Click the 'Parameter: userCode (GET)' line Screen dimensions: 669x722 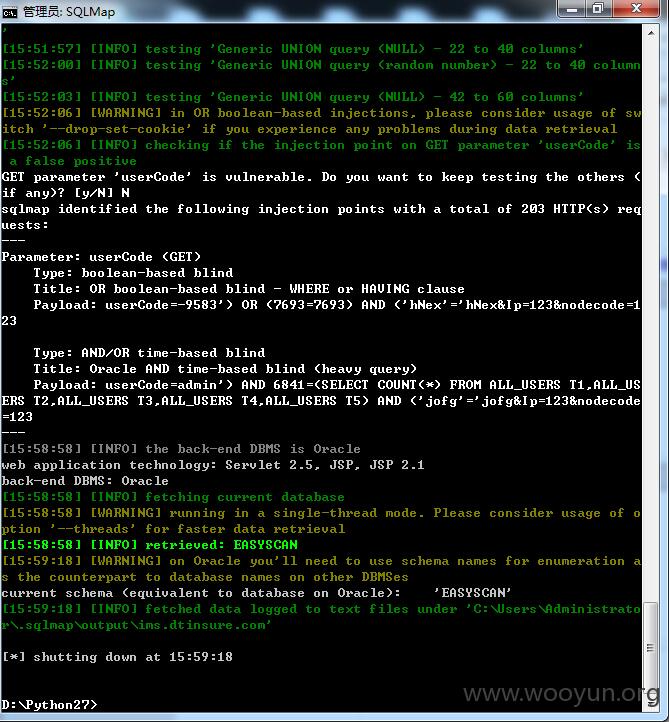[101, 257]
